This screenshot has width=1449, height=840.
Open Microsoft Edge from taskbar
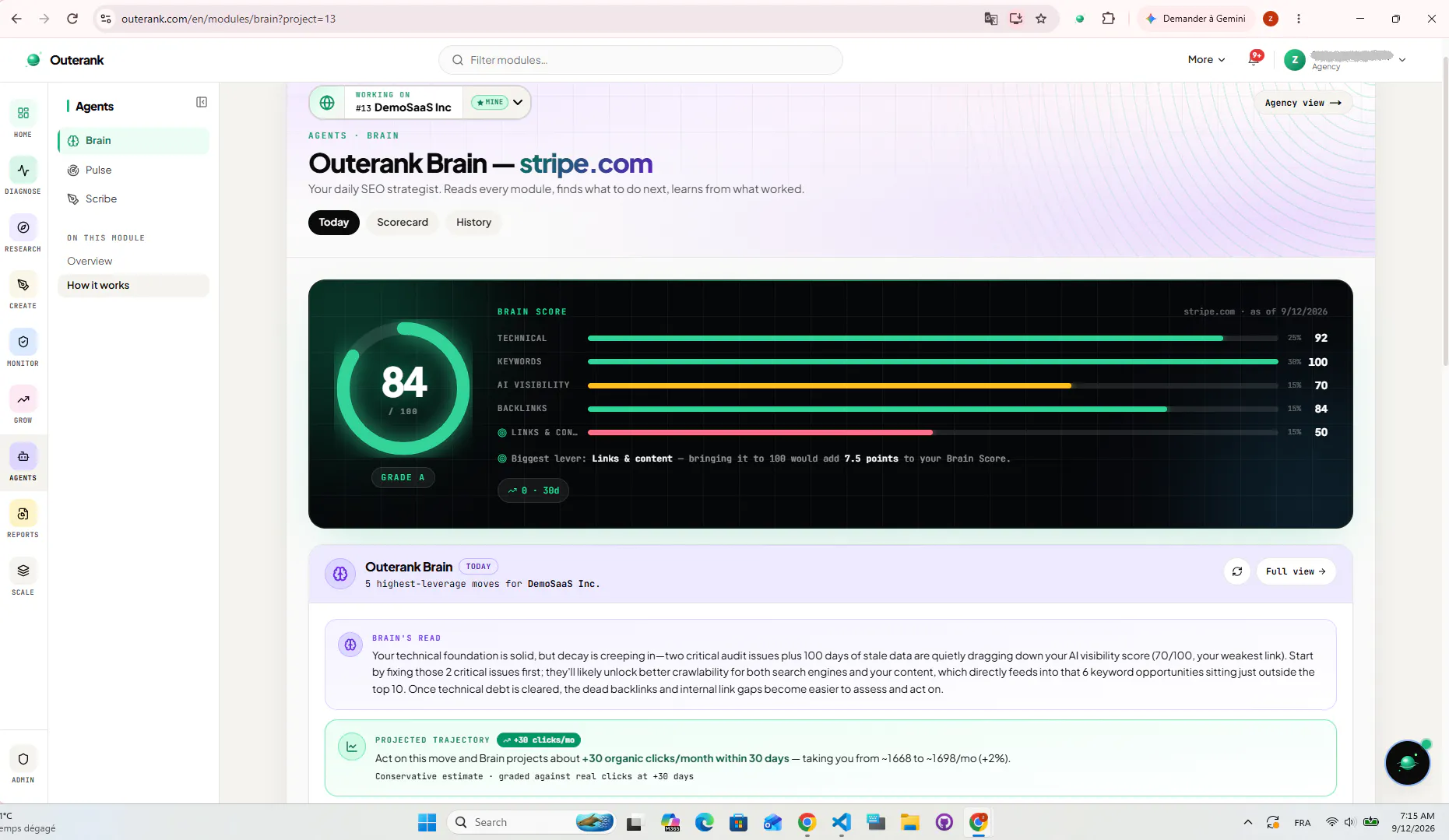click(705, 822)
